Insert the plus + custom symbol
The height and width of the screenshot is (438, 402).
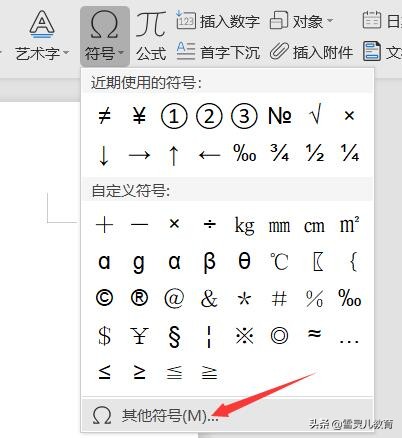[104, 224]
